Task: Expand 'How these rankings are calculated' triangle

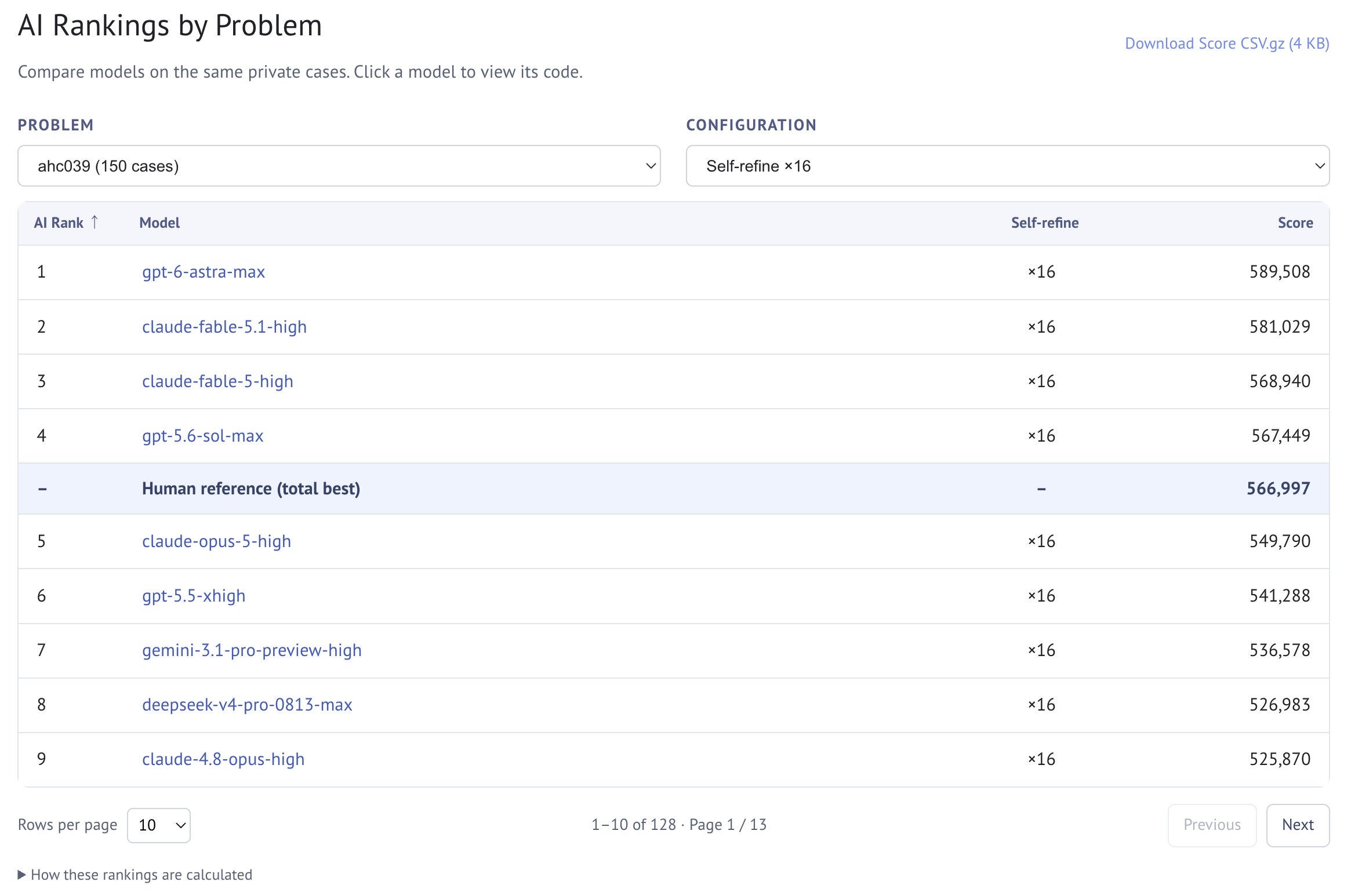Action: pos(21,875)
